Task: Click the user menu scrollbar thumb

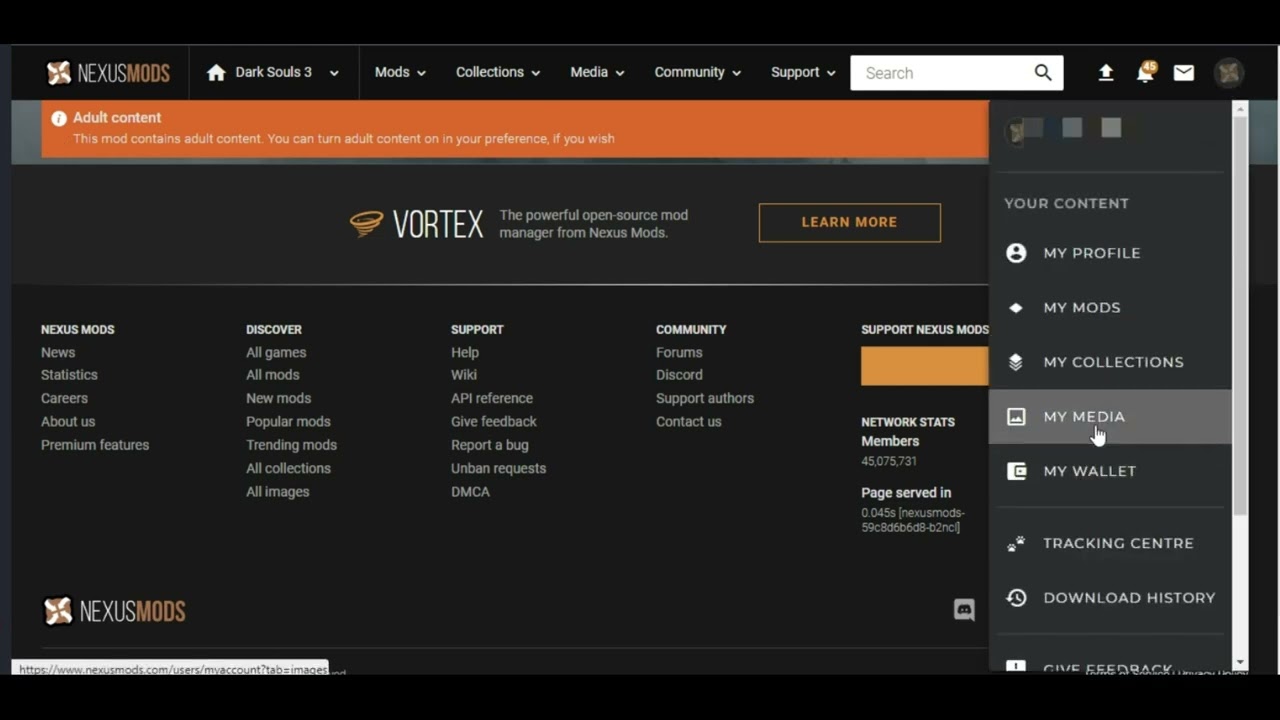Action: click(1240, 316)
